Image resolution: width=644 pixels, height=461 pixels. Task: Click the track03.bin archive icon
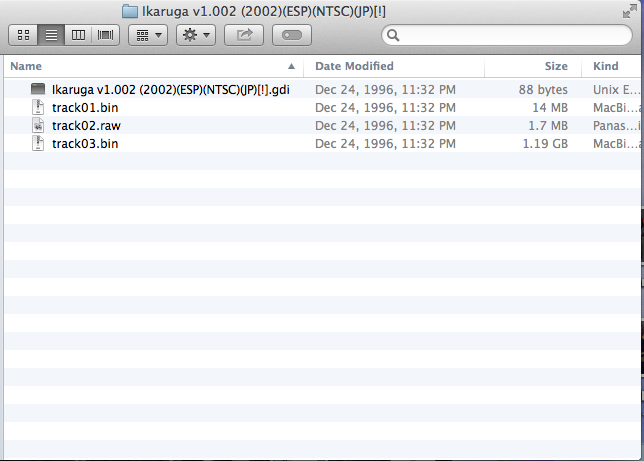[38, 143]
